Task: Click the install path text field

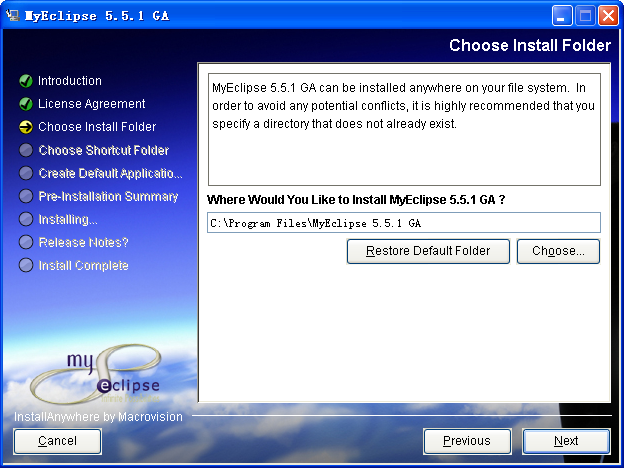Action: [404, 222]
